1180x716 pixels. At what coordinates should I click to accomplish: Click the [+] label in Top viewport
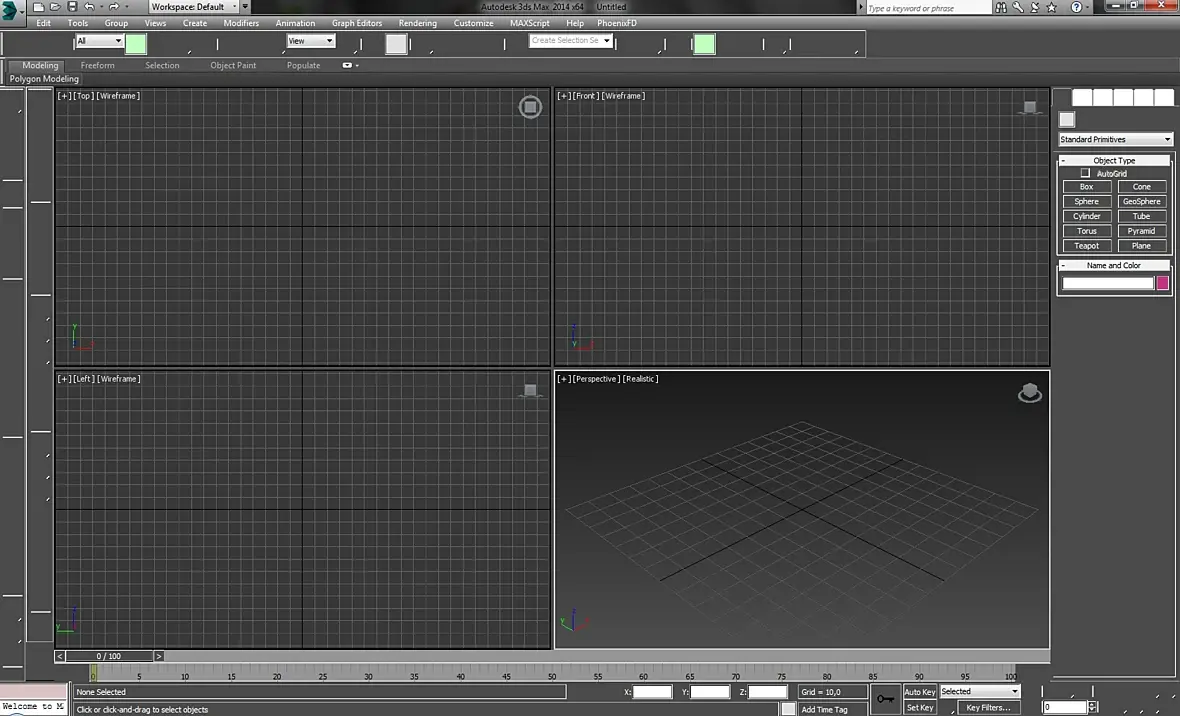click(64, 96)
